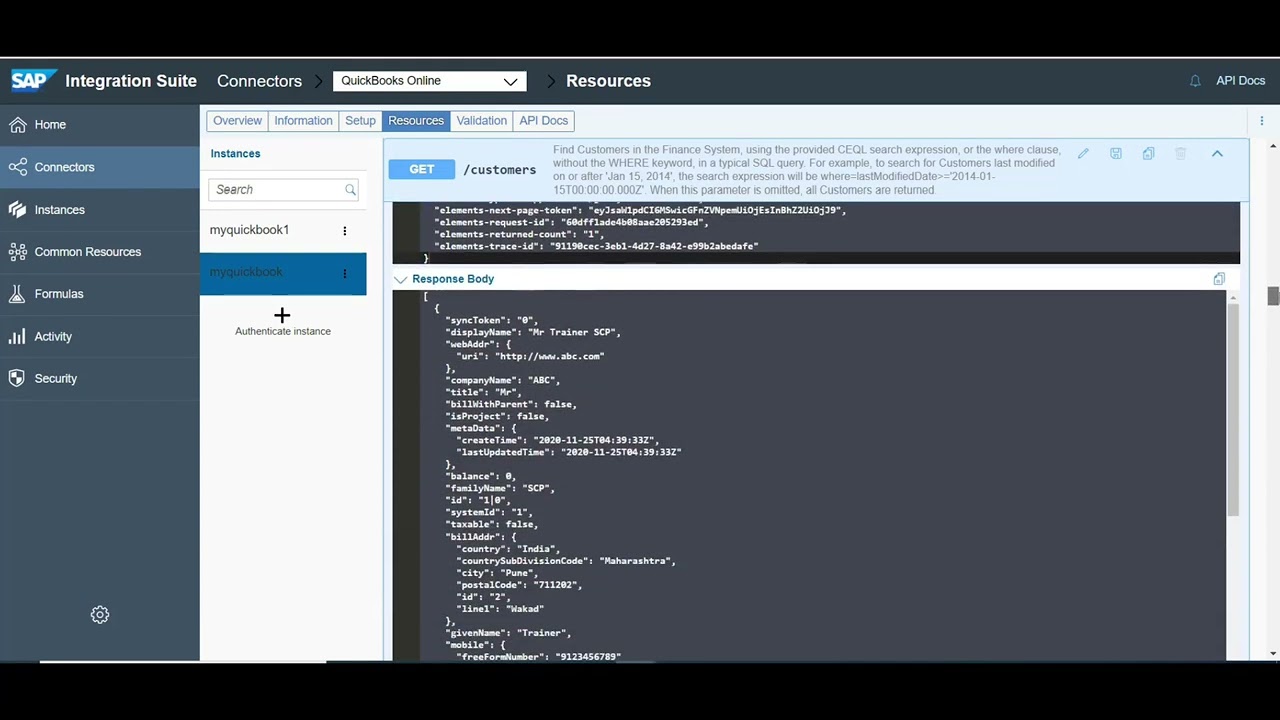Image resolution: width=1280 pixels, height=720 pixels.
Task: Open the QuickBooks Online connector dropdown
Action: 430,81
